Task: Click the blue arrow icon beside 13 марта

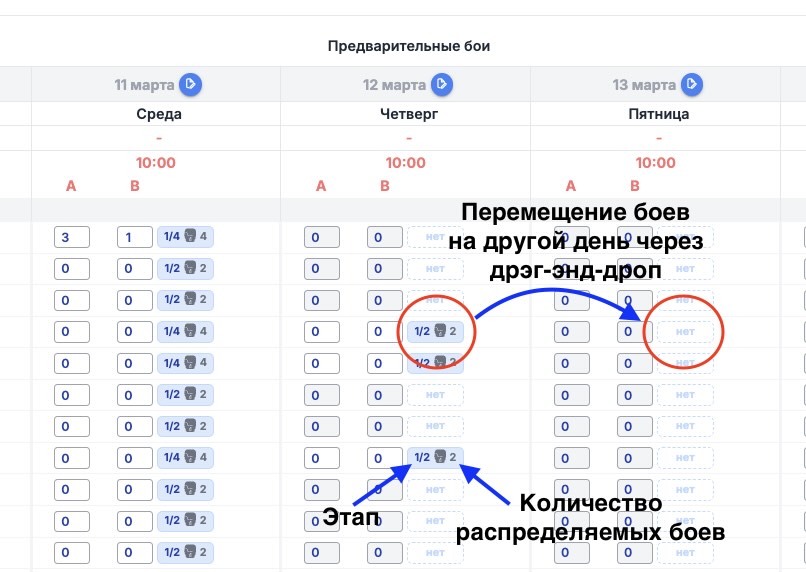Action: 689,85
